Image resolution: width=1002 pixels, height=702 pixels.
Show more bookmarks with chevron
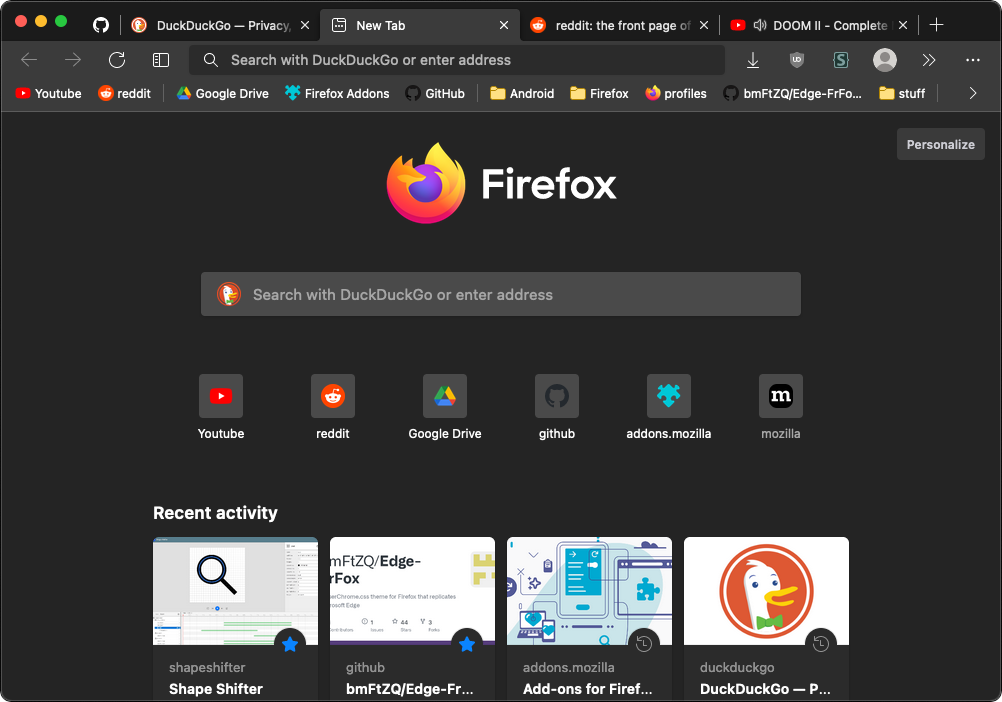pyautogui.click(x=973, y=93)
